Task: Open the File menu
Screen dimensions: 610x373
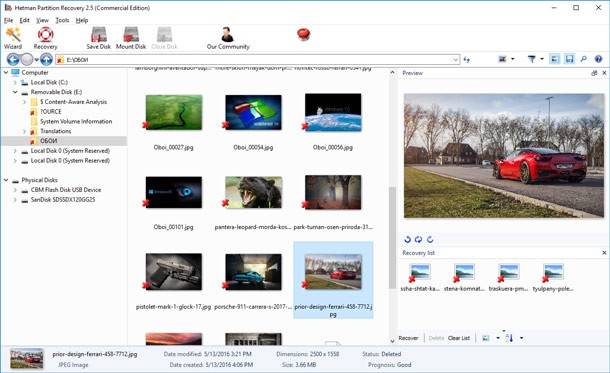Action: click(x=8, y=20)
